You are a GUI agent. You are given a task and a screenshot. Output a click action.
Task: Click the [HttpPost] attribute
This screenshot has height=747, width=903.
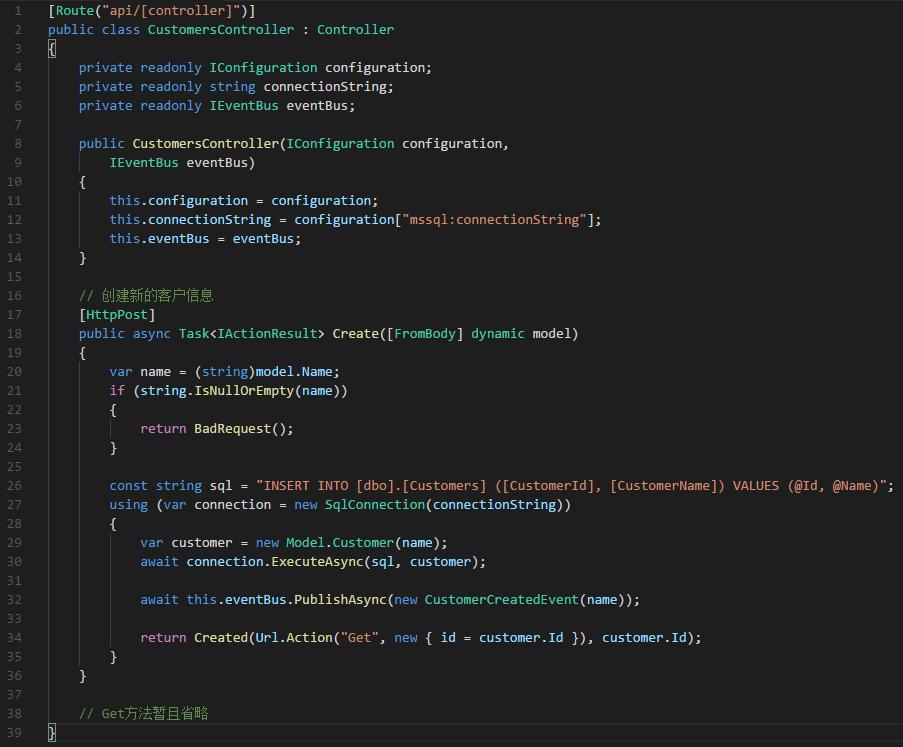pyautogui.click(x=117, y=315)
